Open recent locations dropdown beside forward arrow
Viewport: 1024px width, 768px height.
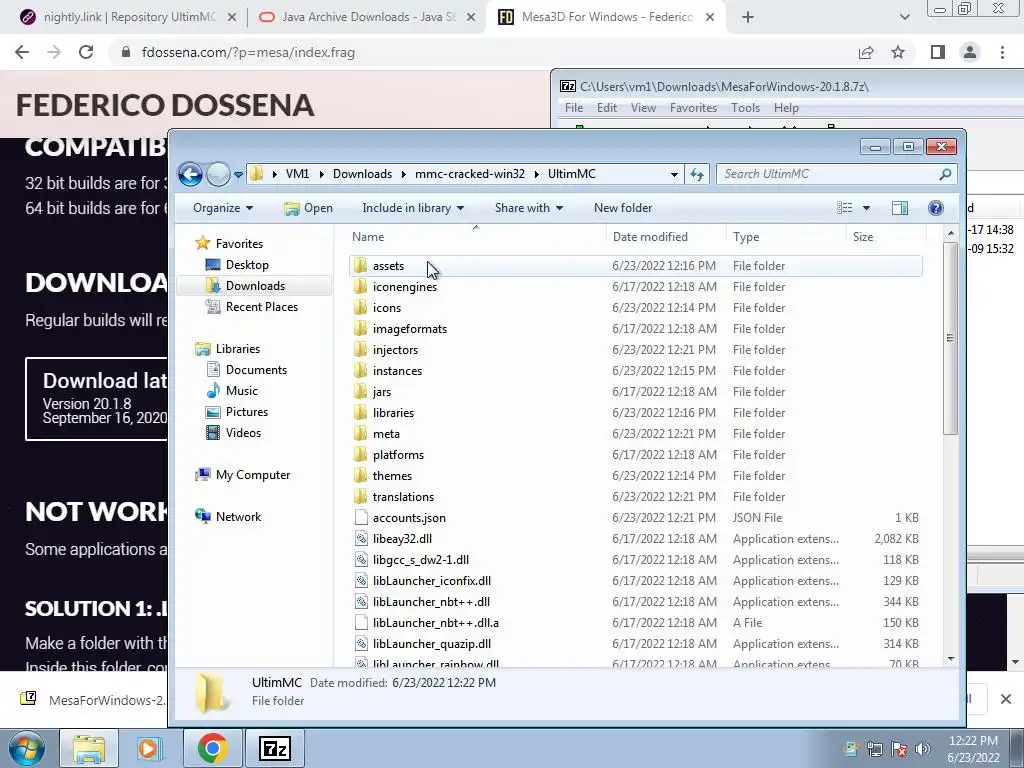coord(238,174)
